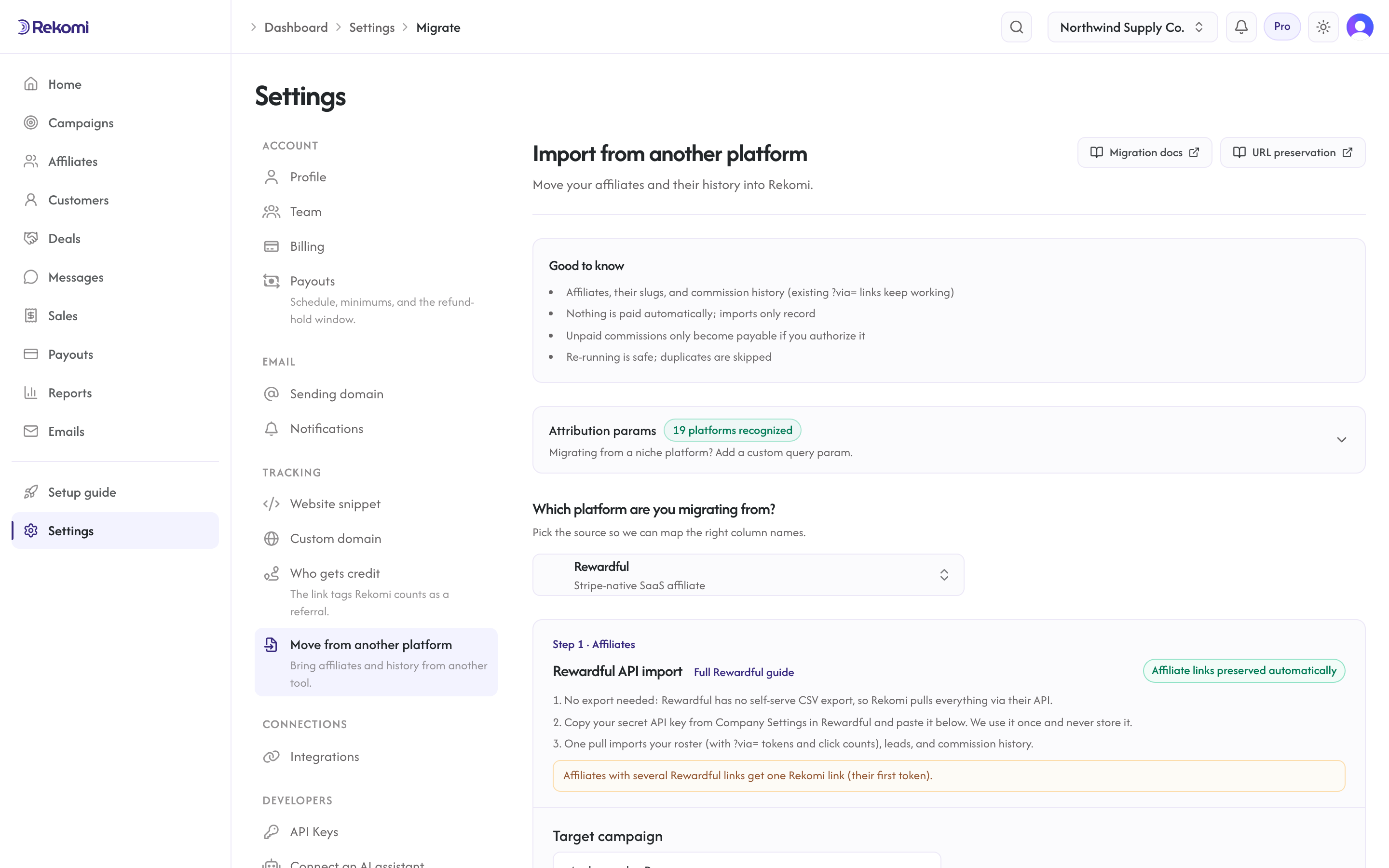Open Sales page label
1389x868 pixels.
(63, 315)
